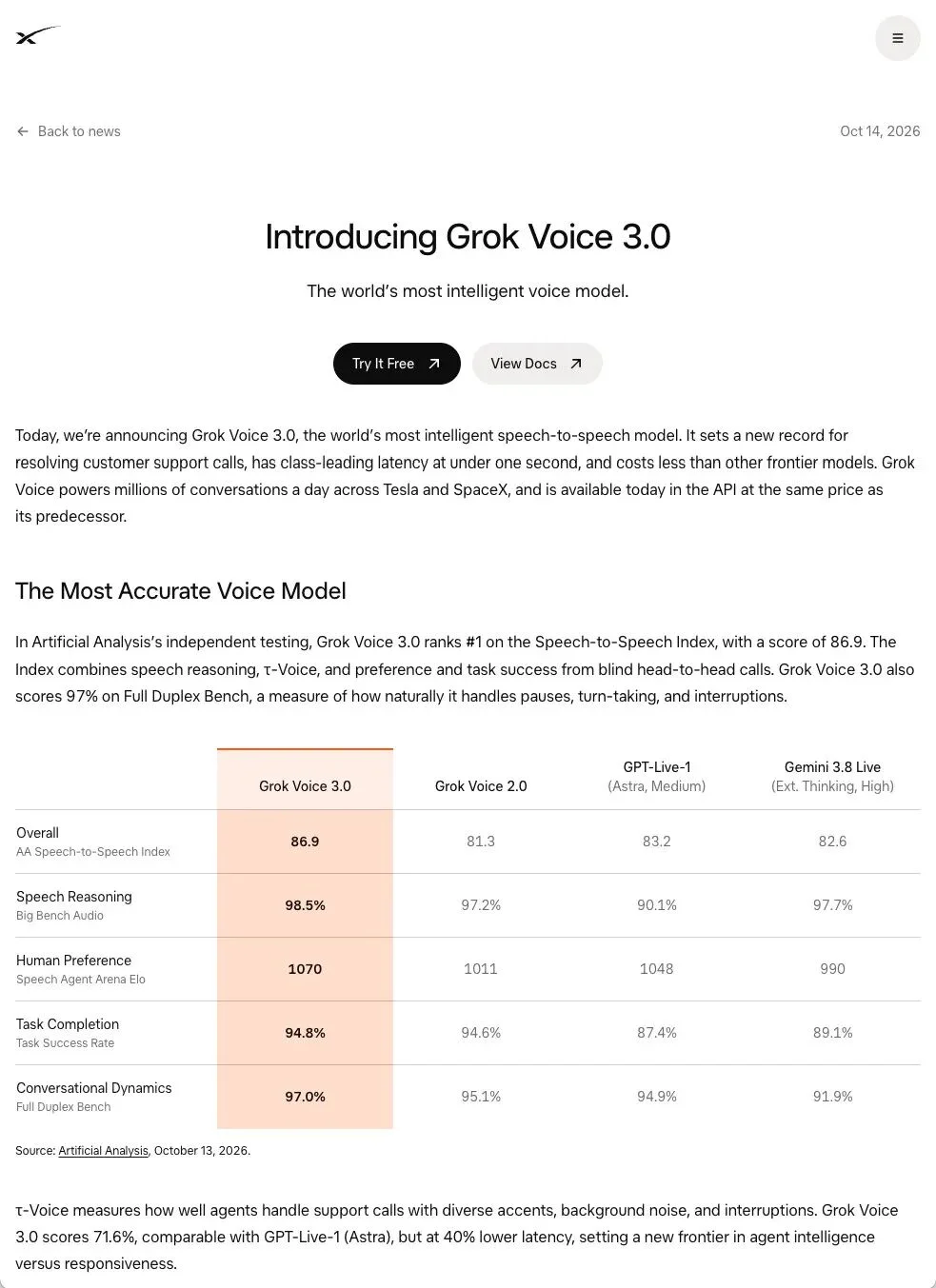This screenshot has width=936, height=1288.
Task: Click the back arrow beside Back to news
Action: point(23,131)
